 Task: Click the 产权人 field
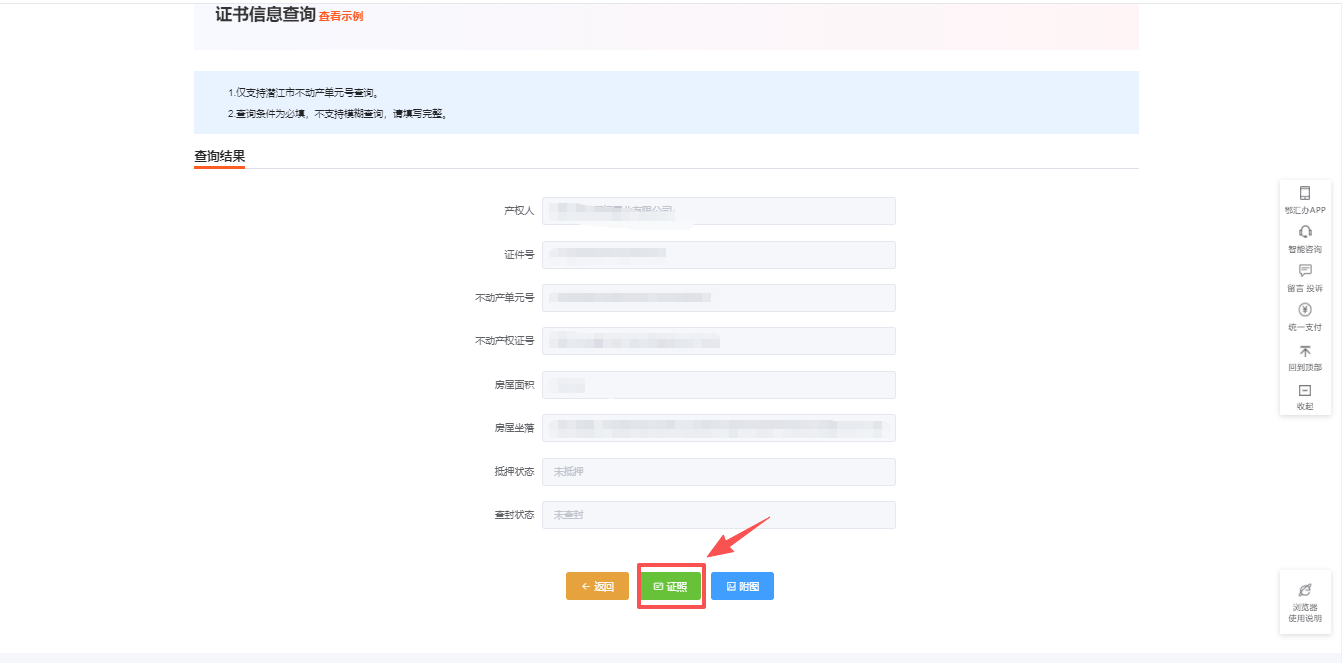tap(718, 211)
